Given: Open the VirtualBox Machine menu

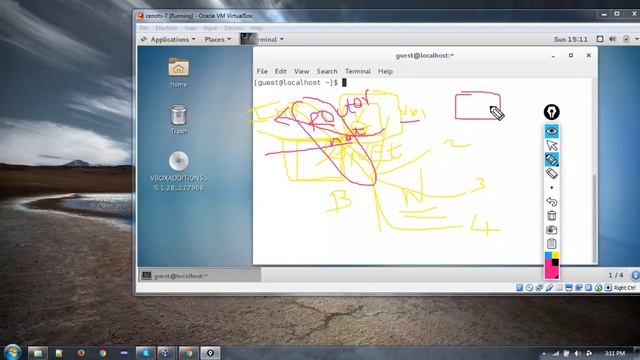Looking at the screenshot, I should point(166,28).
